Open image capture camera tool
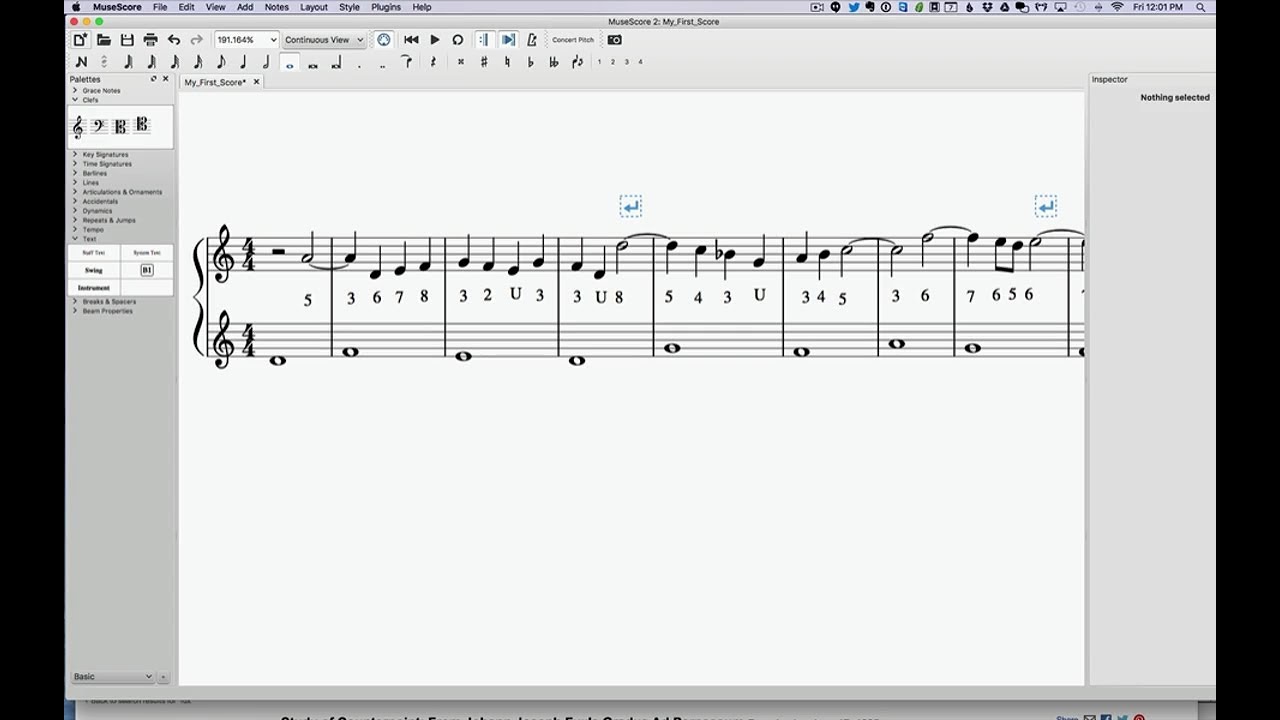This screenshot has height=720, width=1280. [615, 40]
